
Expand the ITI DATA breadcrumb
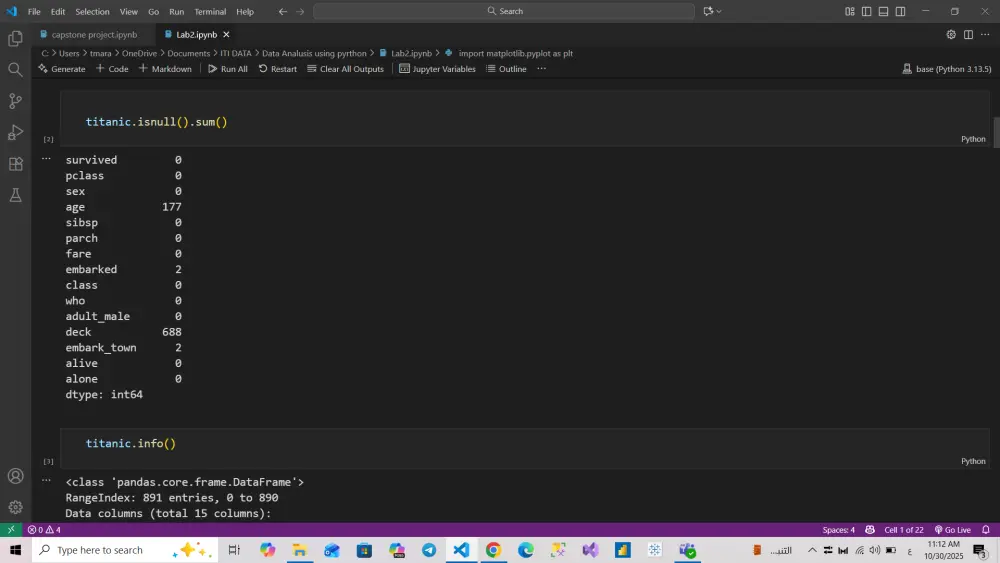coord(236,54)
